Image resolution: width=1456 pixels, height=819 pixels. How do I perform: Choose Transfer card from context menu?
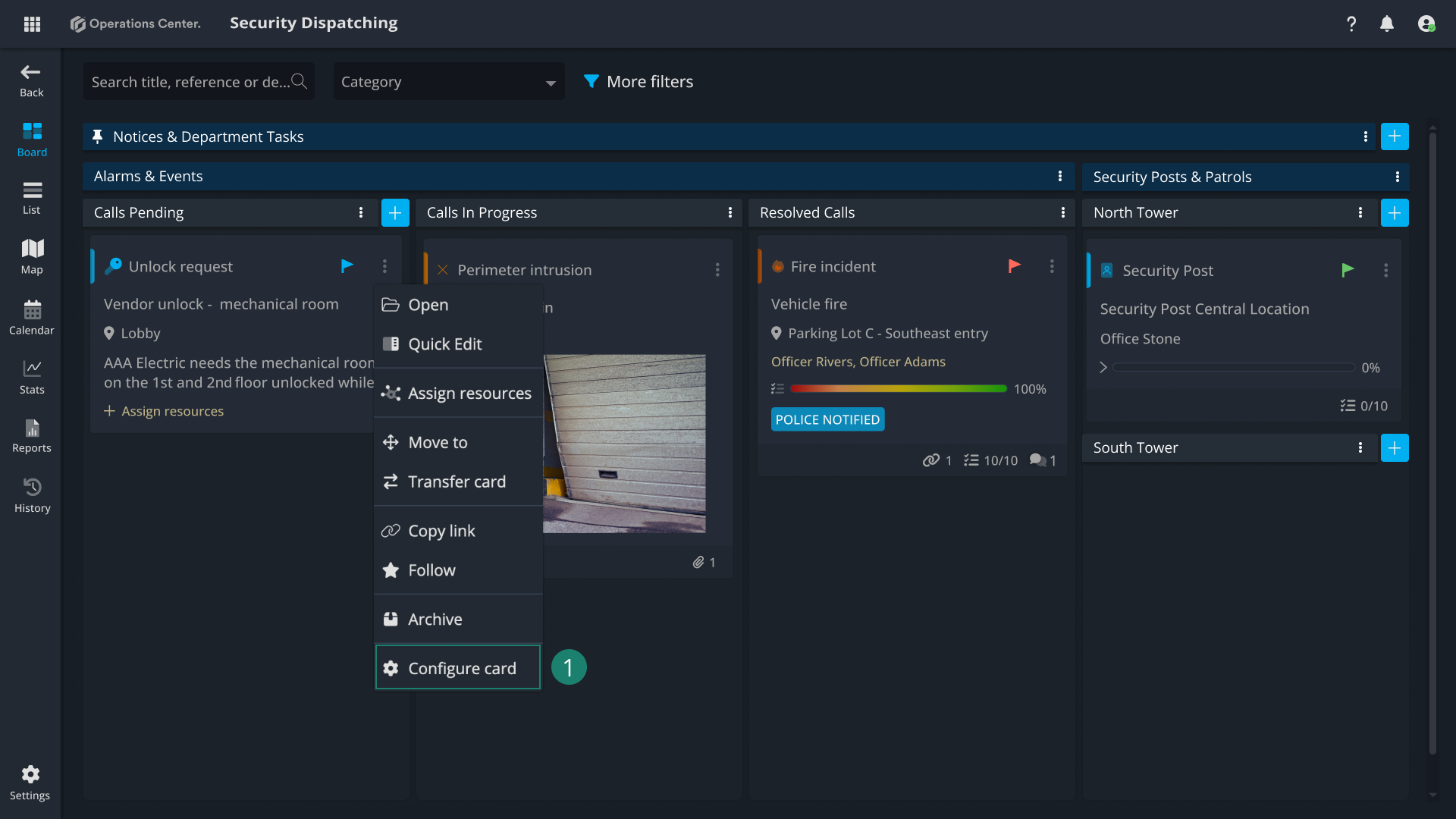[x=457, y=482]
